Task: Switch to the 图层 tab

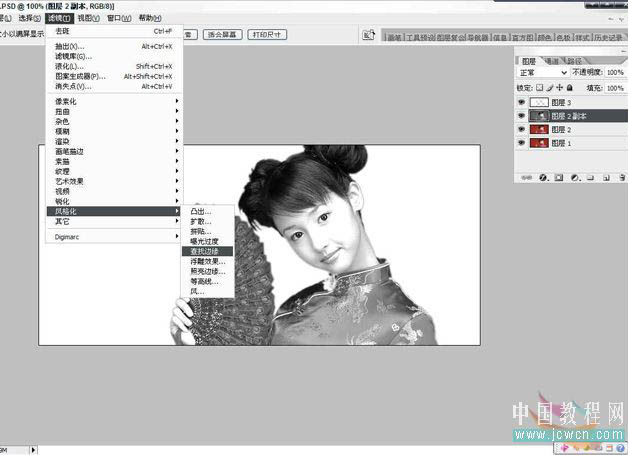Action: (x=529, y=61)
